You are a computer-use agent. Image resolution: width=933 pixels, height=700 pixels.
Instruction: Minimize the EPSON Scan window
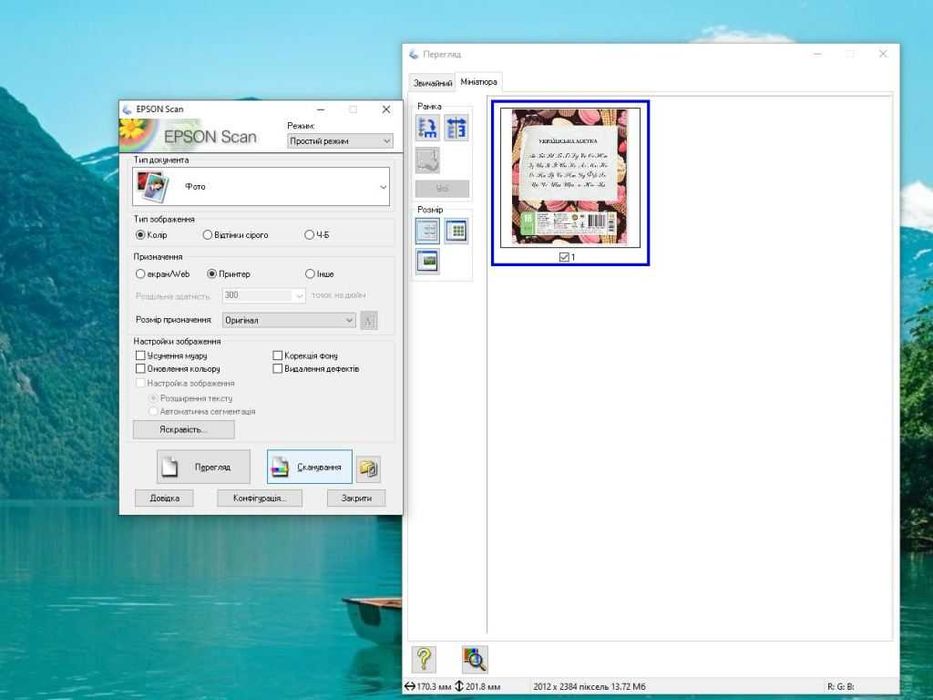coord(321,110)
